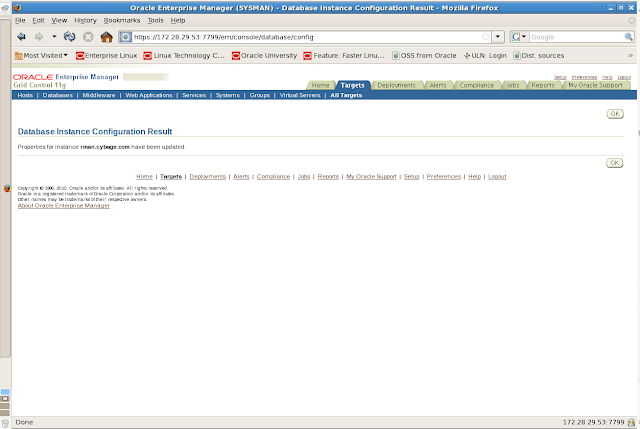Click the site identity icon in address bar
Image resolution: width=640 pixels, height=429 pixels.
click(x=125, y=37)
